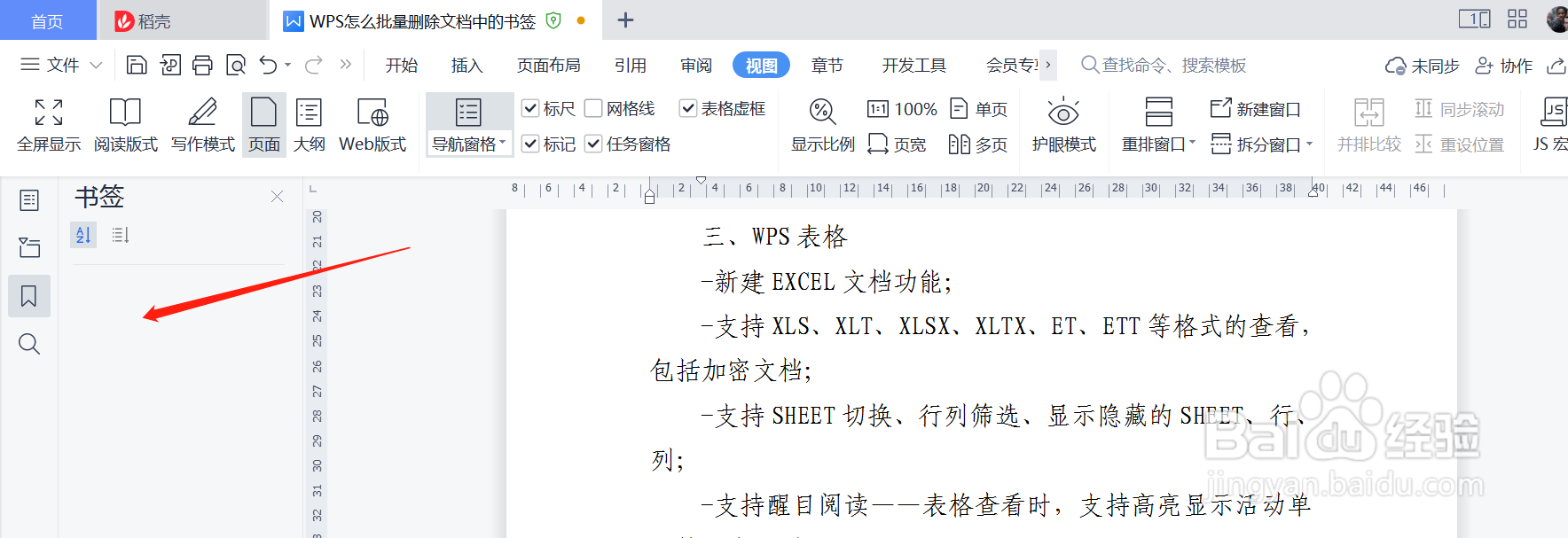
Task: Switch to the Home page tab
Action: [x=47, y=20]
